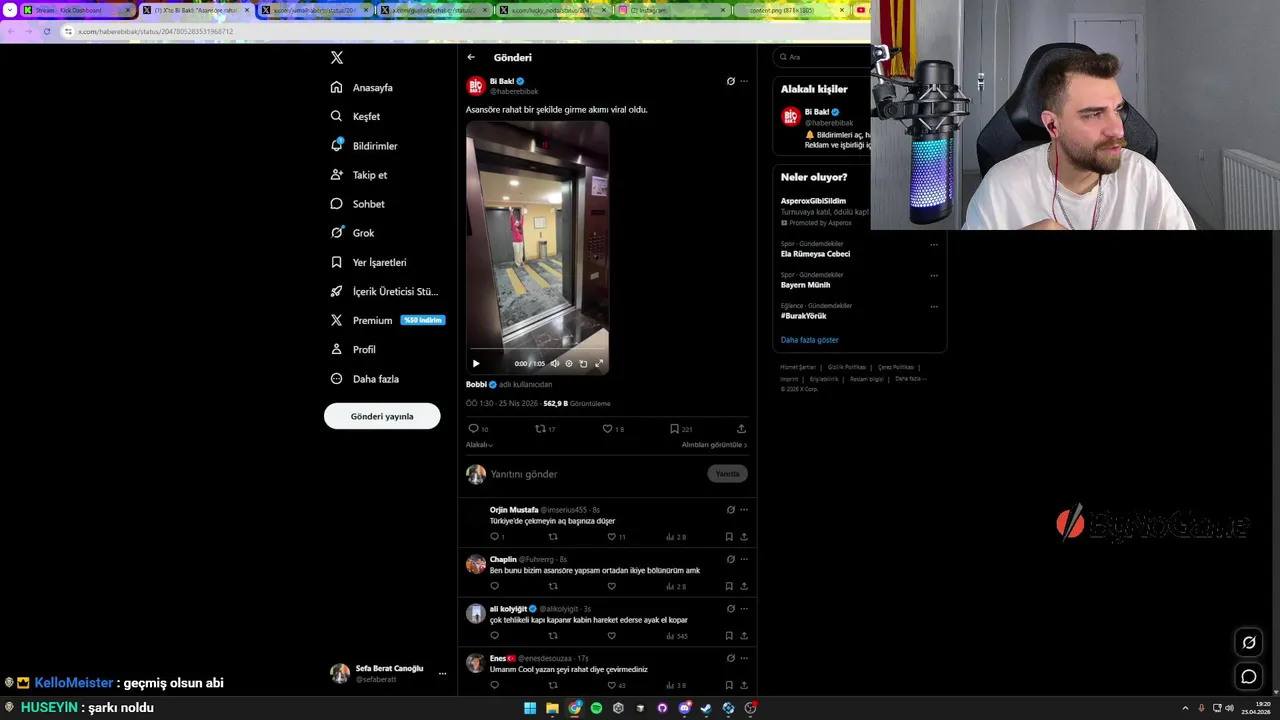1280x720 pixels.
Task: Open Alıntıları görüntüle link
Action: (x=714, y=445)
